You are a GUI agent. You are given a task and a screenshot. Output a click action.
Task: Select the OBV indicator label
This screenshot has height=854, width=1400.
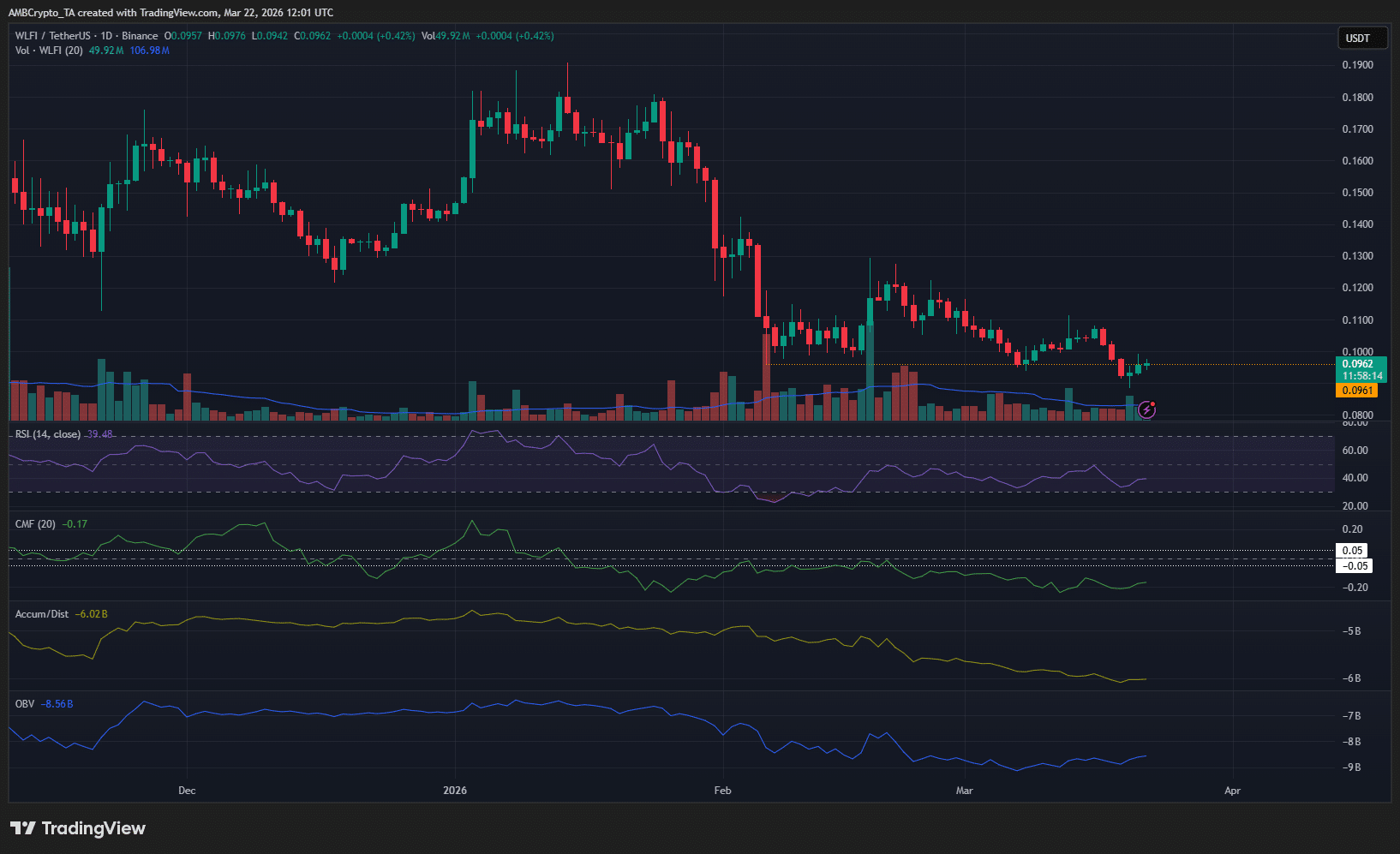click(24, 703)
